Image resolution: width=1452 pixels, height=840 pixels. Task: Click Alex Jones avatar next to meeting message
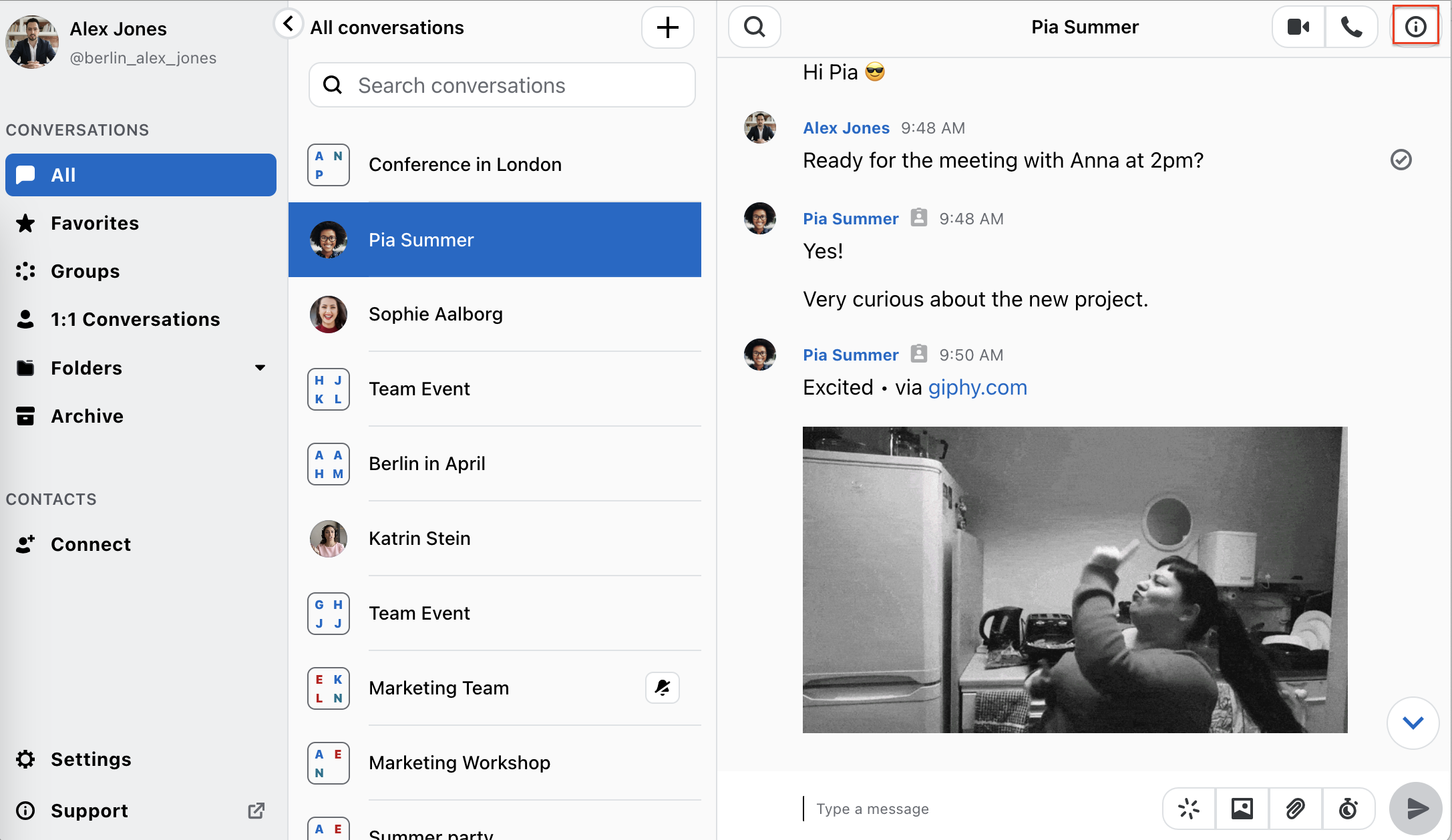pyautogui.click(x=760, y=128)
